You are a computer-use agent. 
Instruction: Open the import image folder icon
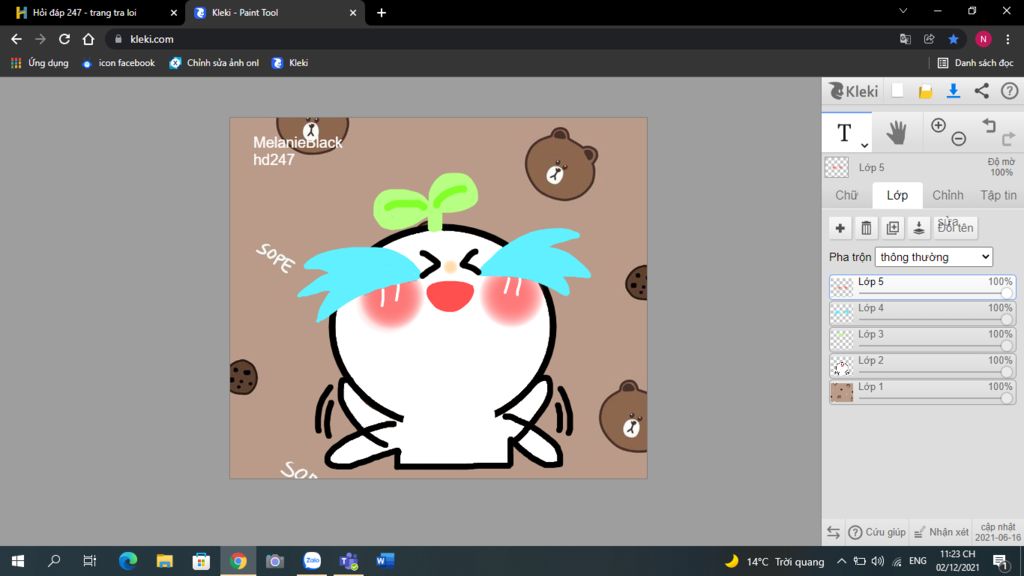click(x=925, y=91)
